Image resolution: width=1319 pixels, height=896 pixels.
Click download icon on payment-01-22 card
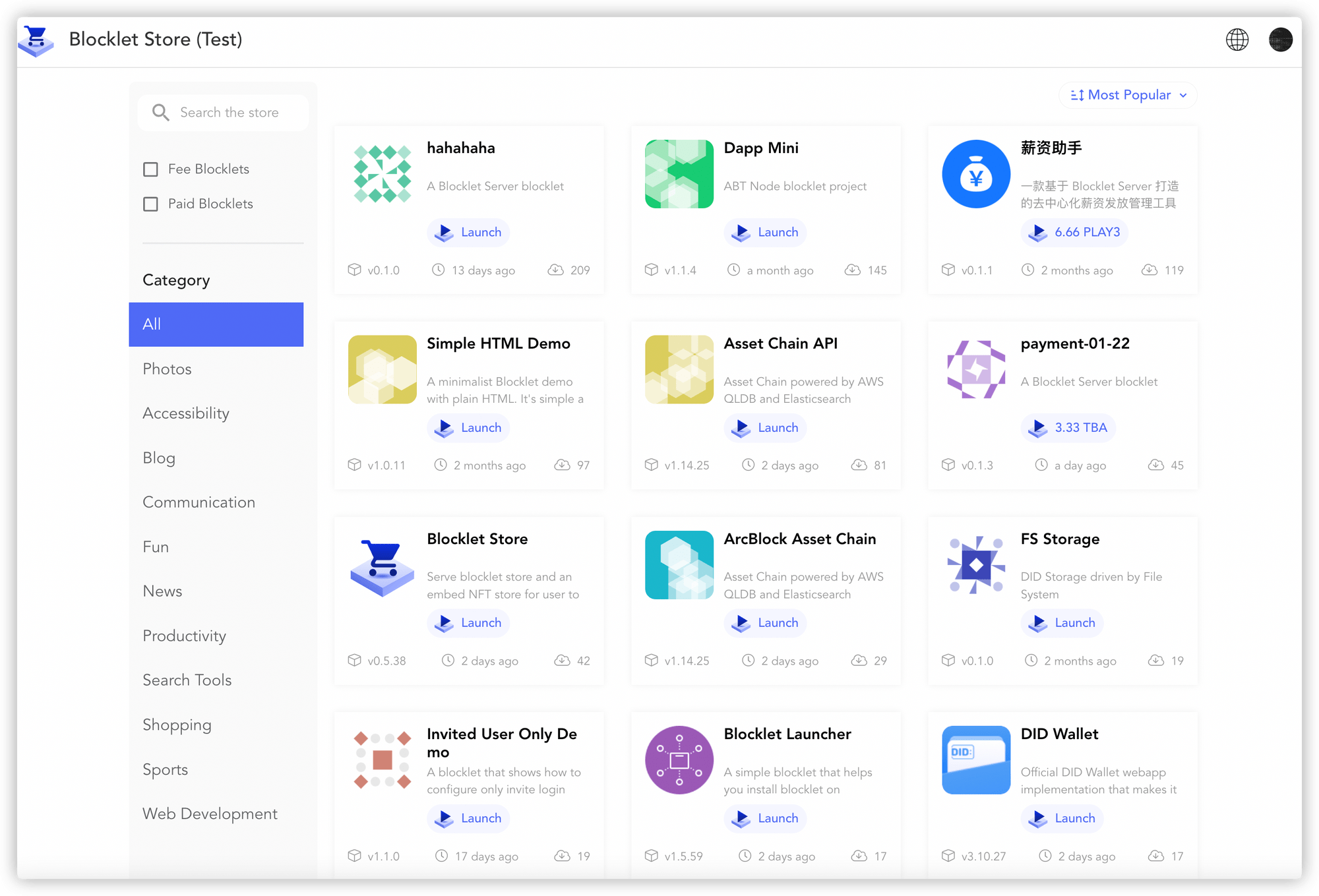point(1155,465)
